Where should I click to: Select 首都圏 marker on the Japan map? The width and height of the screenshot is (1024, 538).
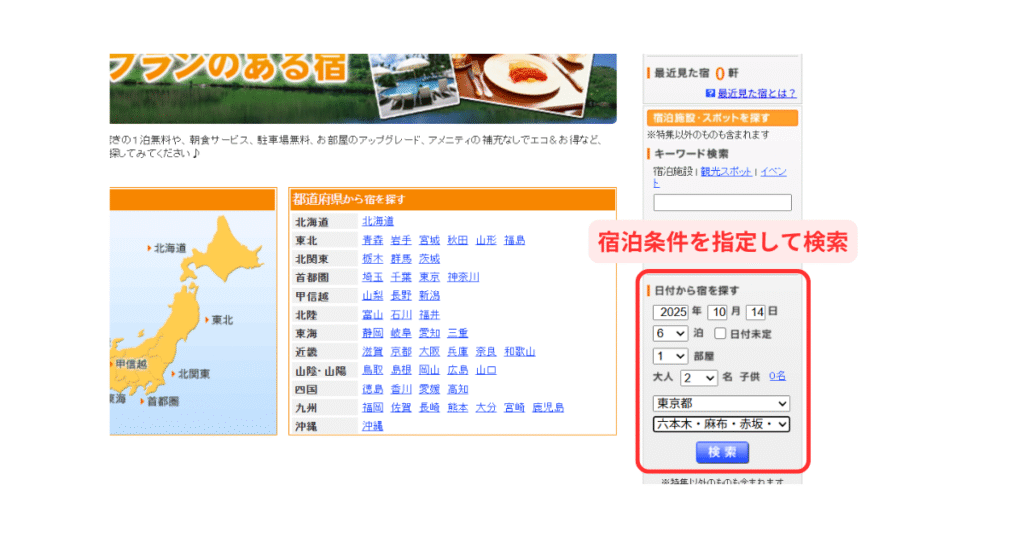tap(161, 401)
